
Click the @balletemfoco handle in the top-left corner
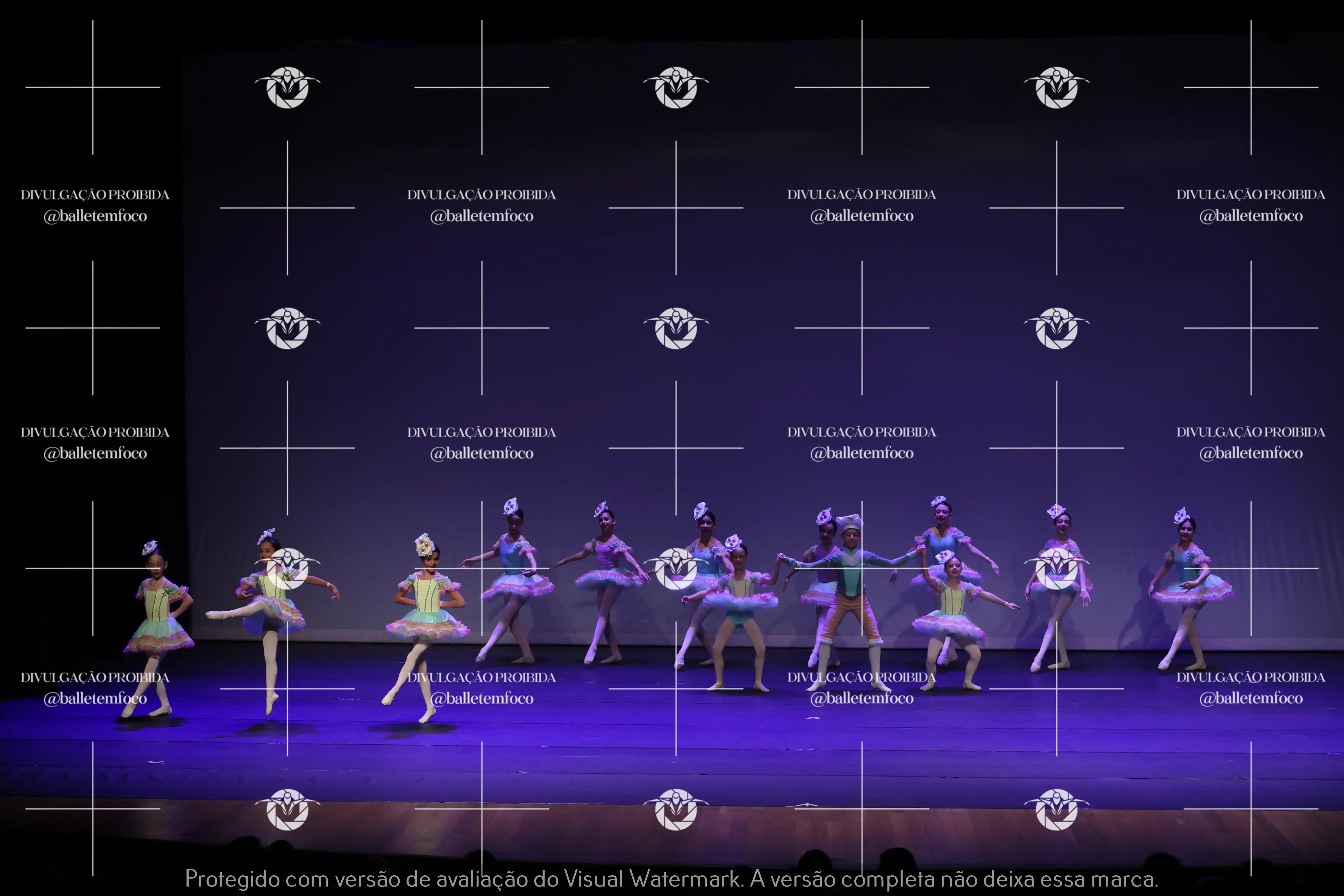(x=95, y=216)
